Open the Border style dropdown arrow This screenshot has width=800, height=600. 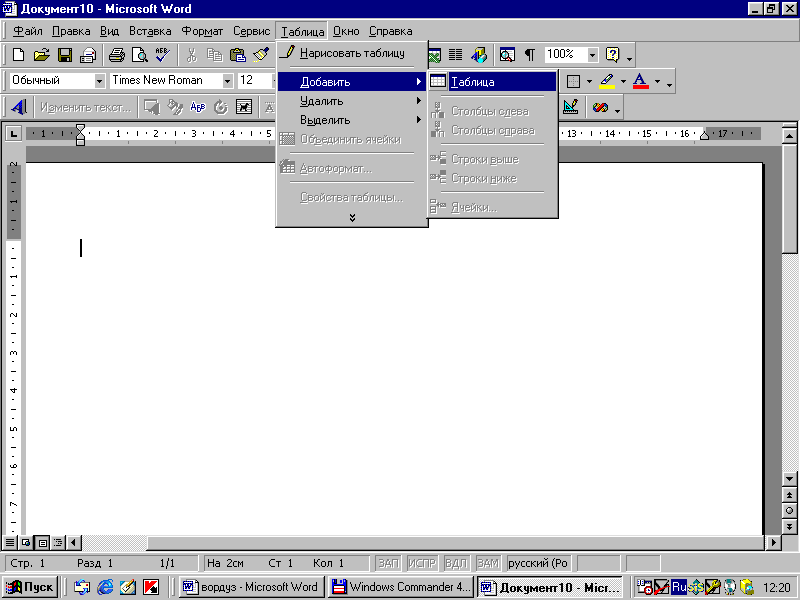pyautogui.click(x=589, y=81)
